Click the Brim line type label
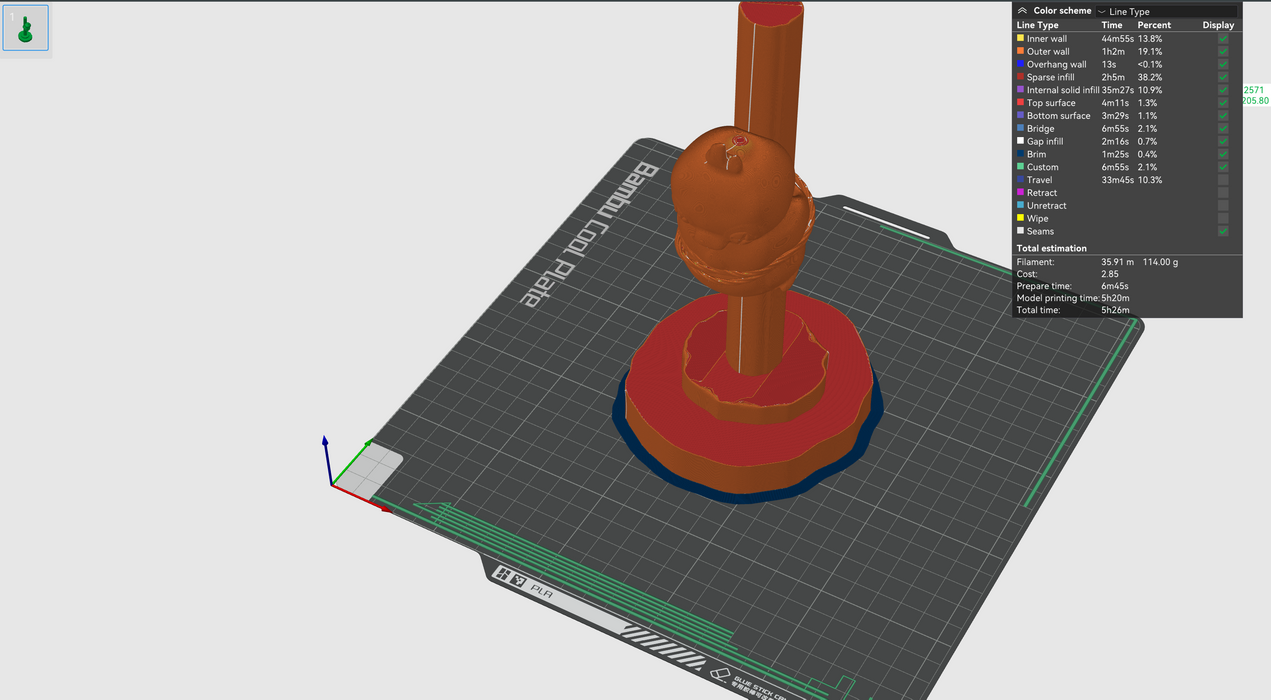Image resolution: width=1271 pixels, height=700 pixels. coord(1036,154)
